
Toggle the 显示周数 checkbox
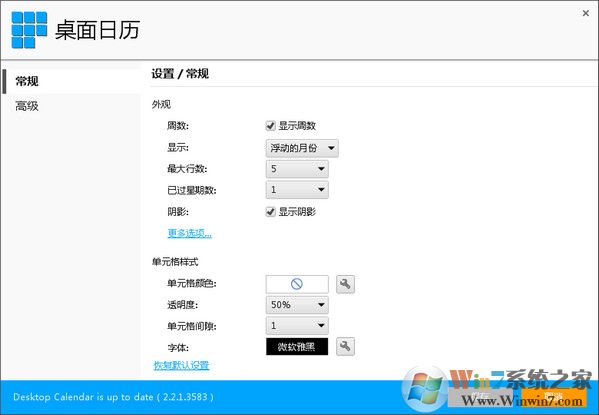coord(270,126)
